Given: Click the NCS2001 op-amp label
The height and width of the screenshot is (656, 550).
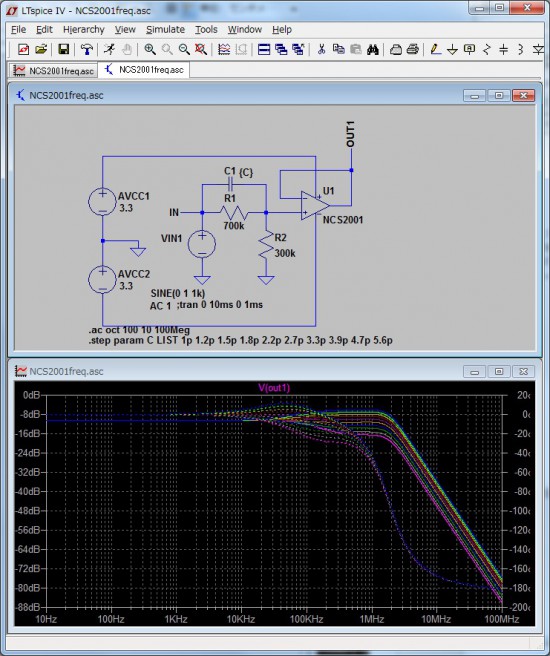Looking at the screenshot, I should tap(343, 220).
